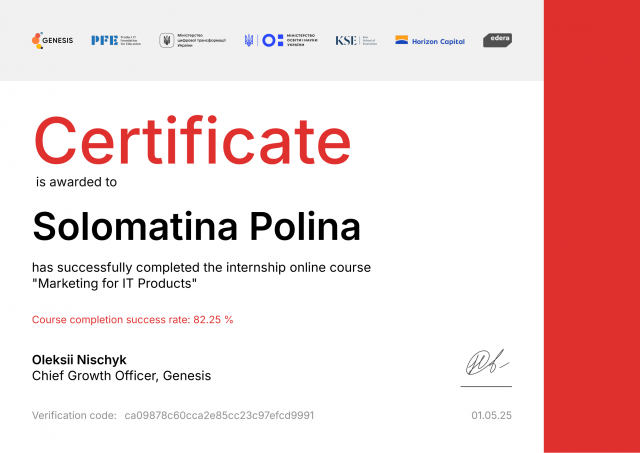Image resolution: width=640 pixels, height=453 pixels.
Task: Click the PFE foundation logo
Action: tap(115, 40)
